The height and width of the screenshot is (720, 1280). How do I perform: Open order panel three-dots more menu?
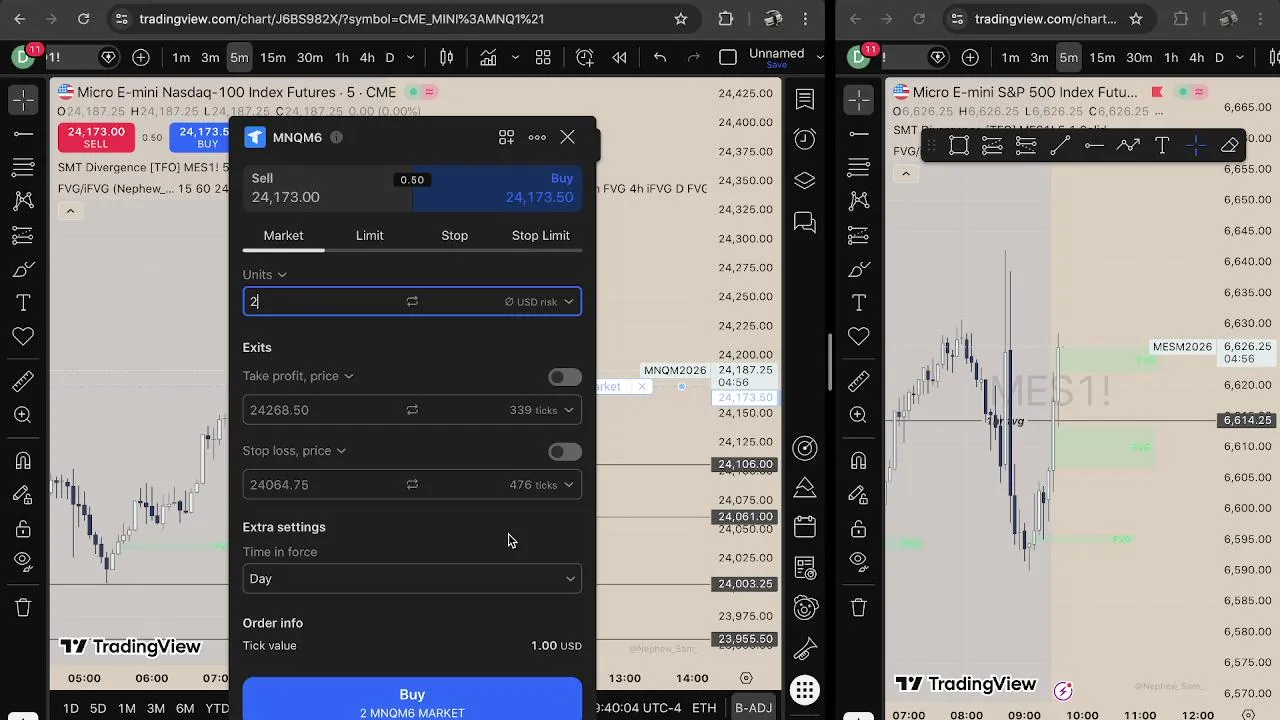537,137
